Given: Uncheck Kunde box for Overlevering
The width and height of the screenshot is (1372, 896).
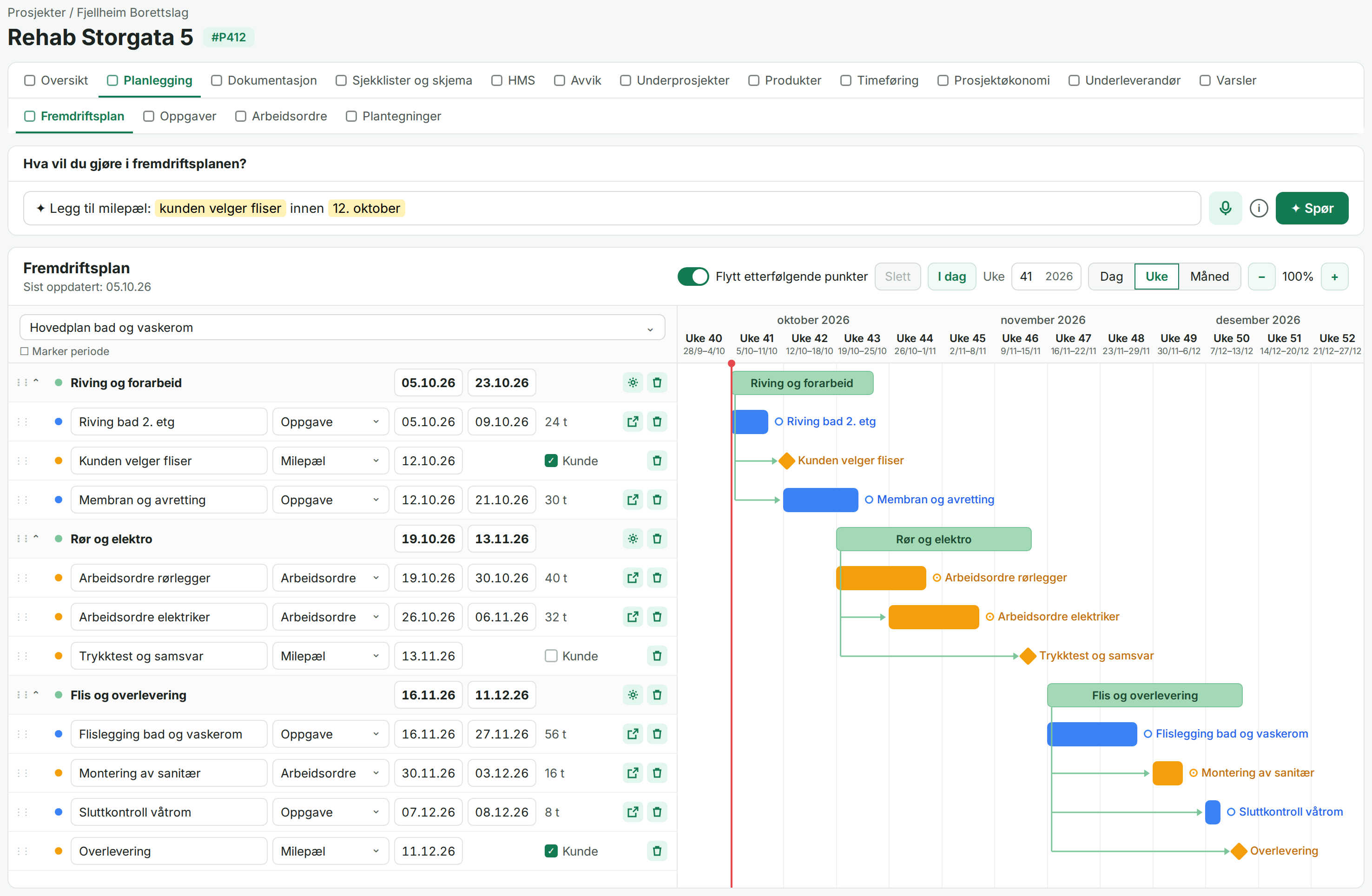Looking at the screenshot, I should click(551, 851).
